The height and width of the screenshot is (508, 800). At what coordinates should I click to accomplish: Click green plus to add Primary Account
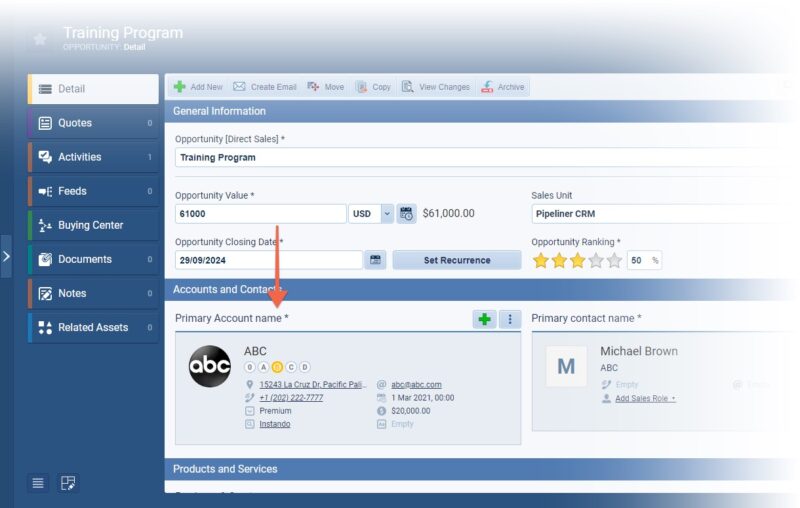coord(484,319)
